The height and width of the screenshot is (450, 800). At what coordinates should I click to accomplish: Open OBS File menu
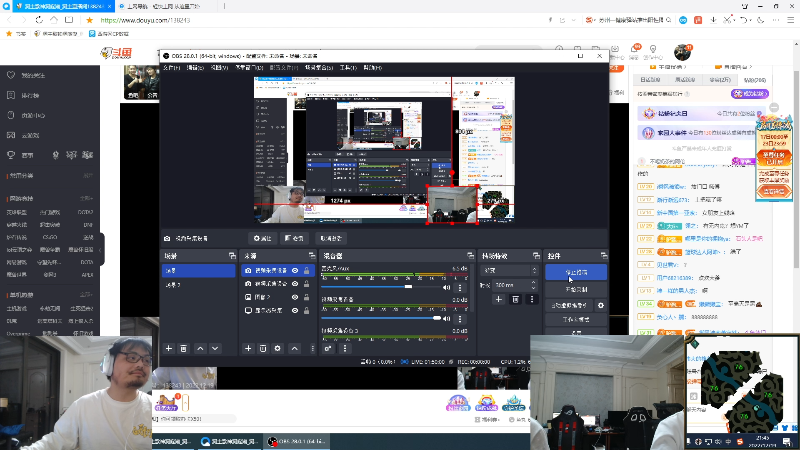pos(171,68)
